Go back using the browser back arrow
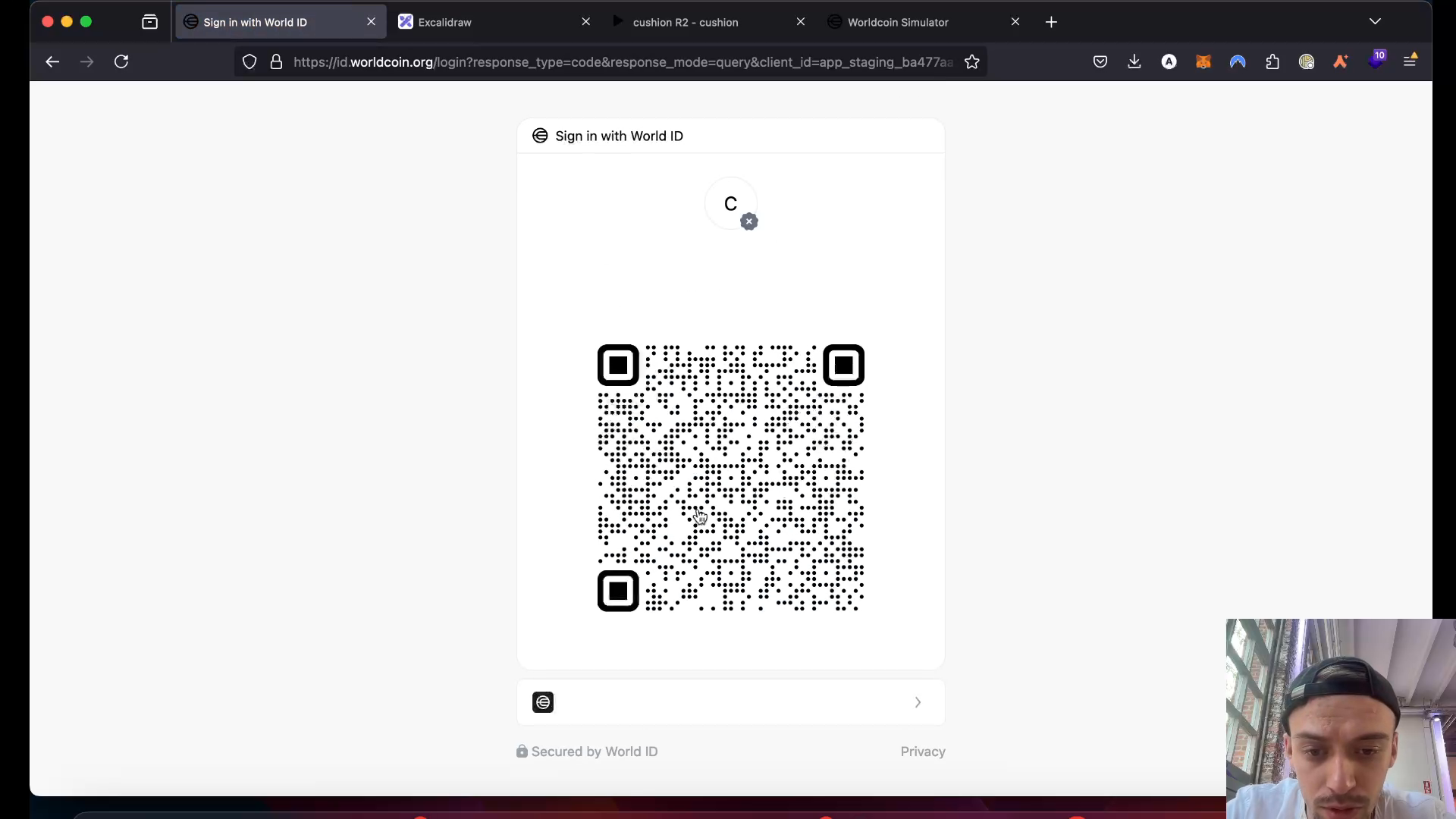 point(52,61)
